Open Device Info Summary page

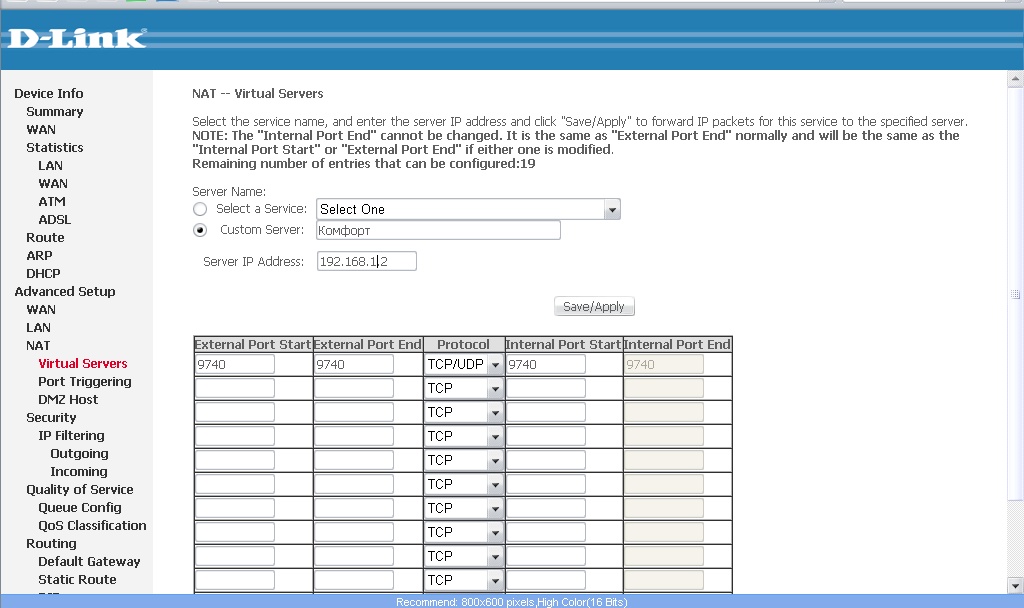coord(54,112)
